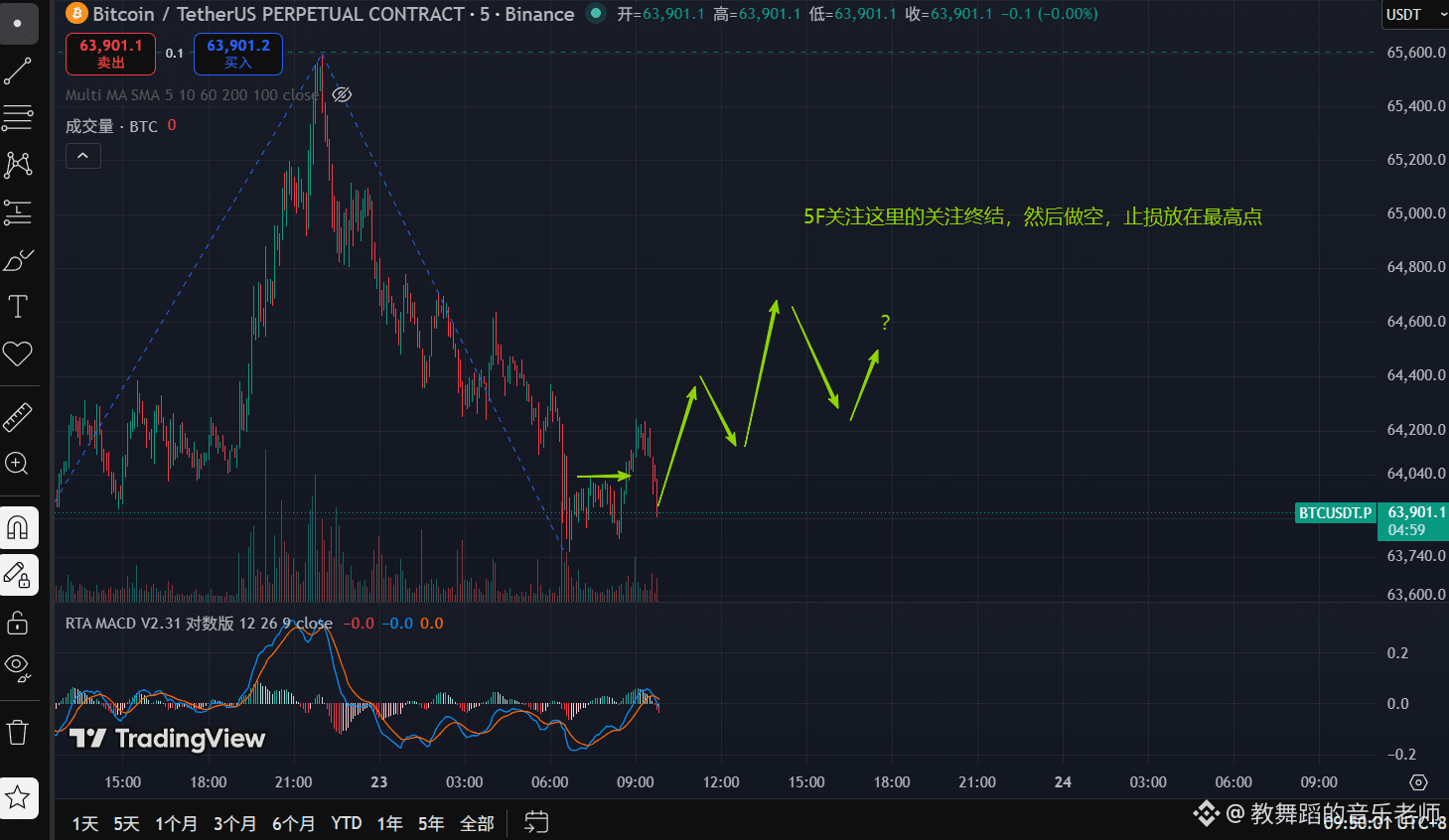Select the 5天 time range
This screenshot has width=1449, height=840.
[x=126, y=823]
